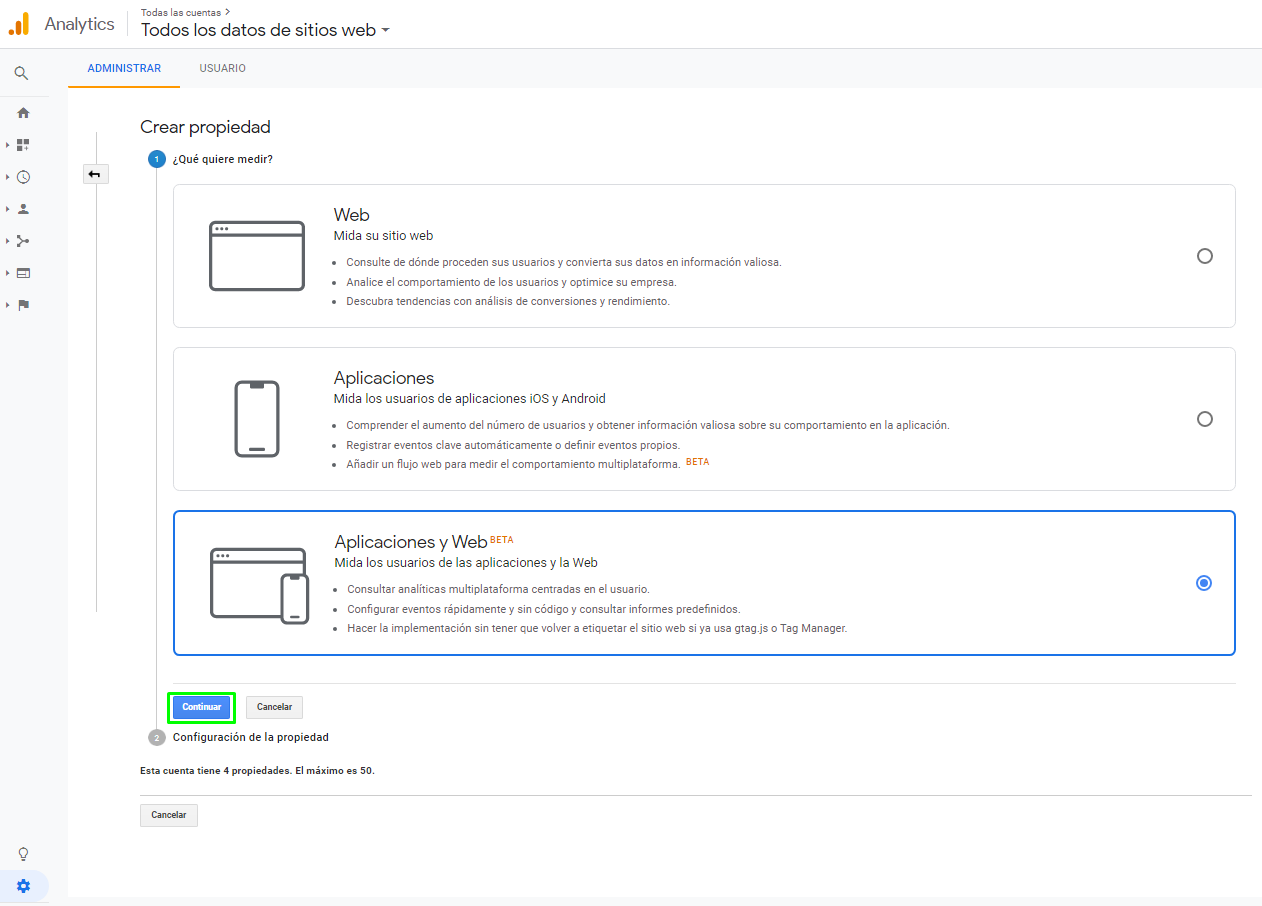Expand the Audience section in the sidebar
1262x906 pixels.
8,209
